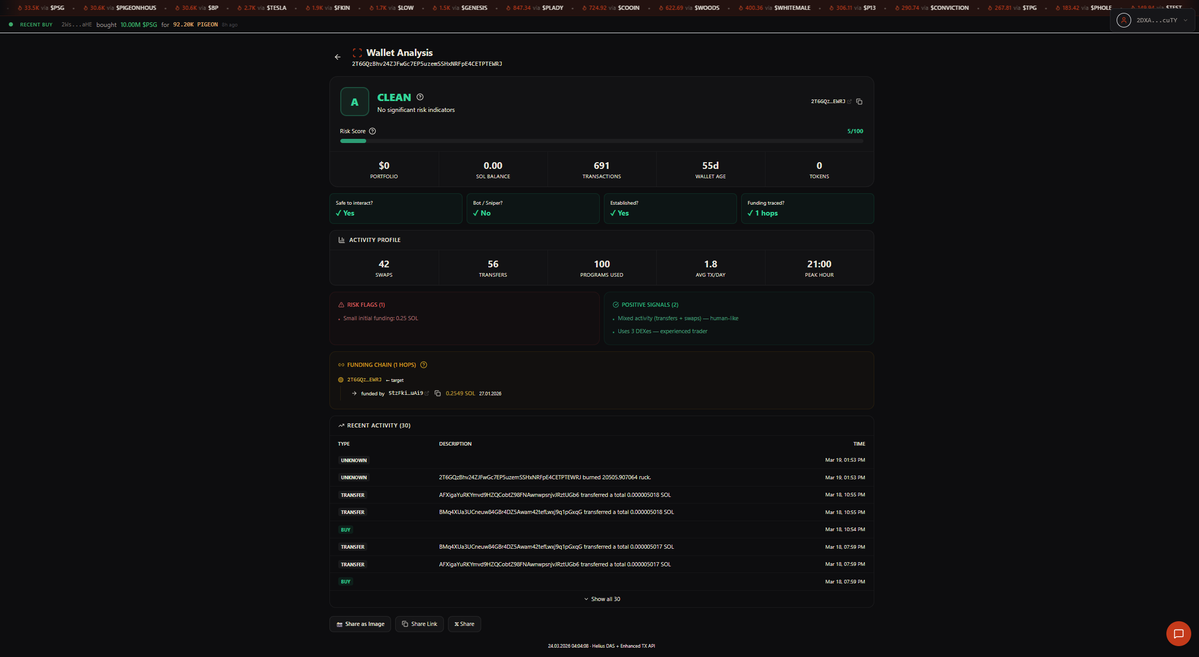Click the 10.00M $PSG recent buy text

click(x=138, y=24)
